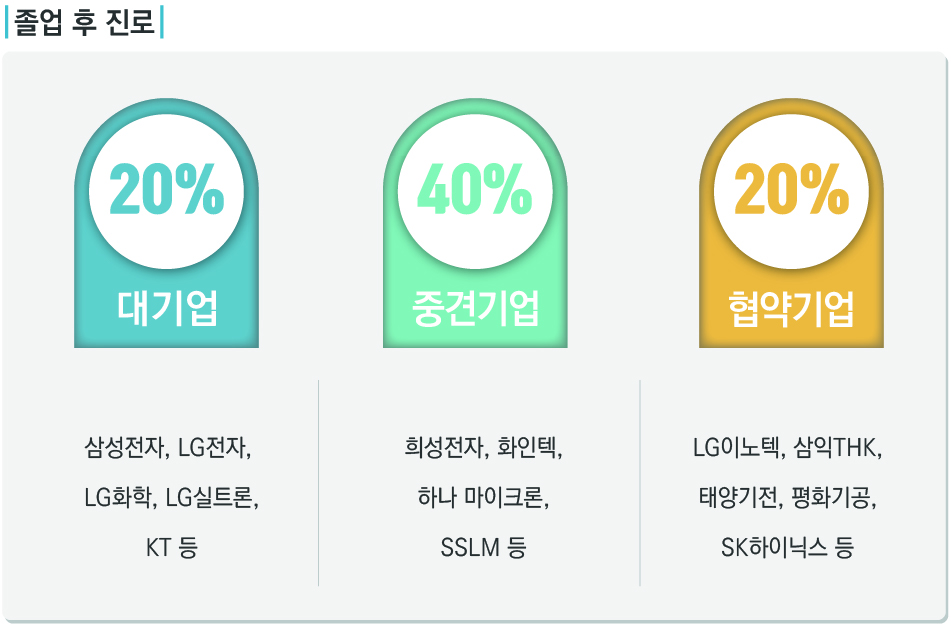Click the teal 20% circle badge
The width and height of the screenshot is (951, 628).
(x=166, y=191)
